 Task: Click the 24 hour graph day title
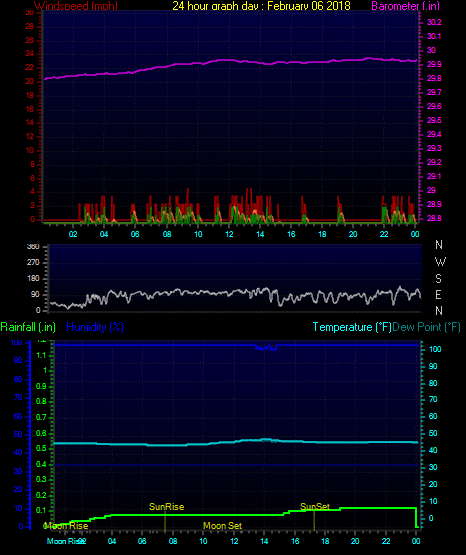click(x=261, y=6)
